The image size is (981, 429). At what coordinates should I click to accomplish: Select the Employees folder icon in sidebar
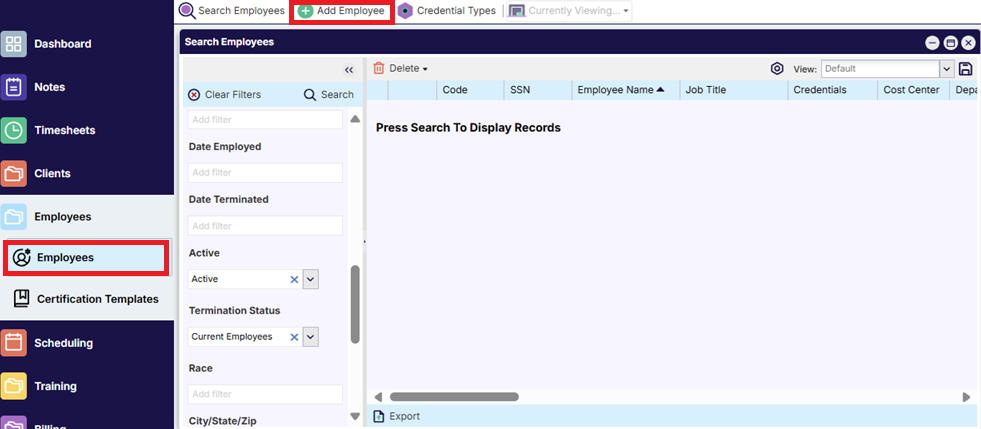(13, 217)
